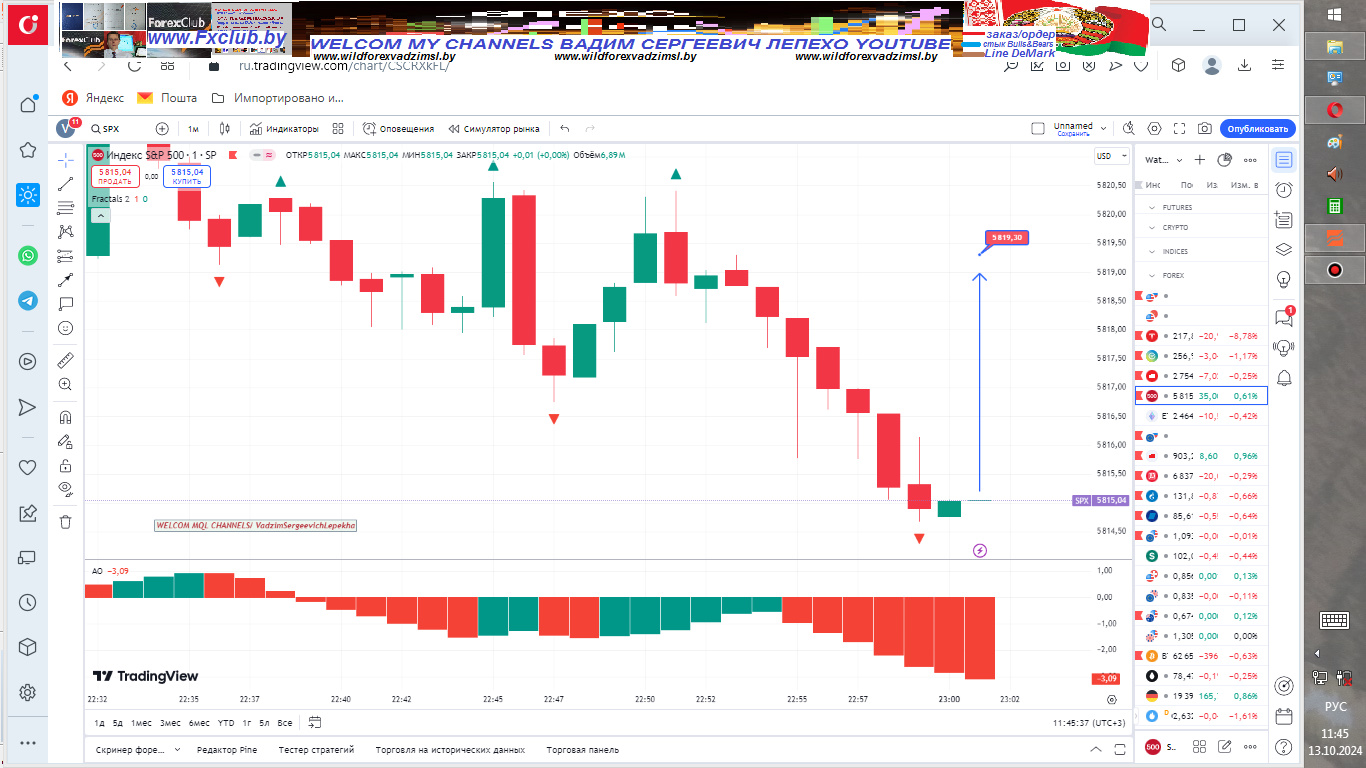This screenshot has height=768, width=1366.
Task: Tick the layout select checkbox beside Unnamed
Action: pyautogui.click(x=1038, y=129)
